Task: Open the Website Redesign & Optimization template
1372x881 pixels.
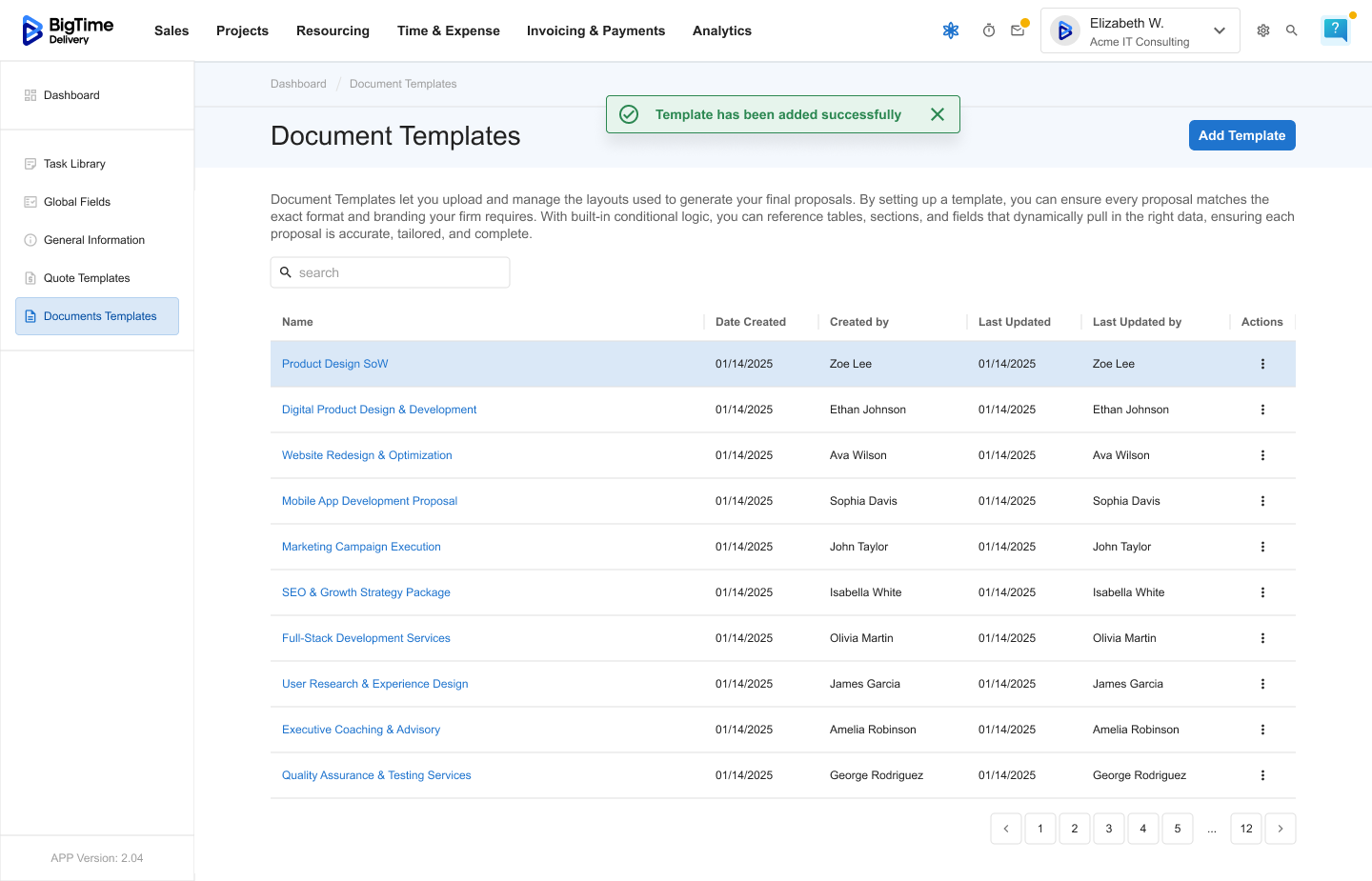Action: click(x=367, y=455)
